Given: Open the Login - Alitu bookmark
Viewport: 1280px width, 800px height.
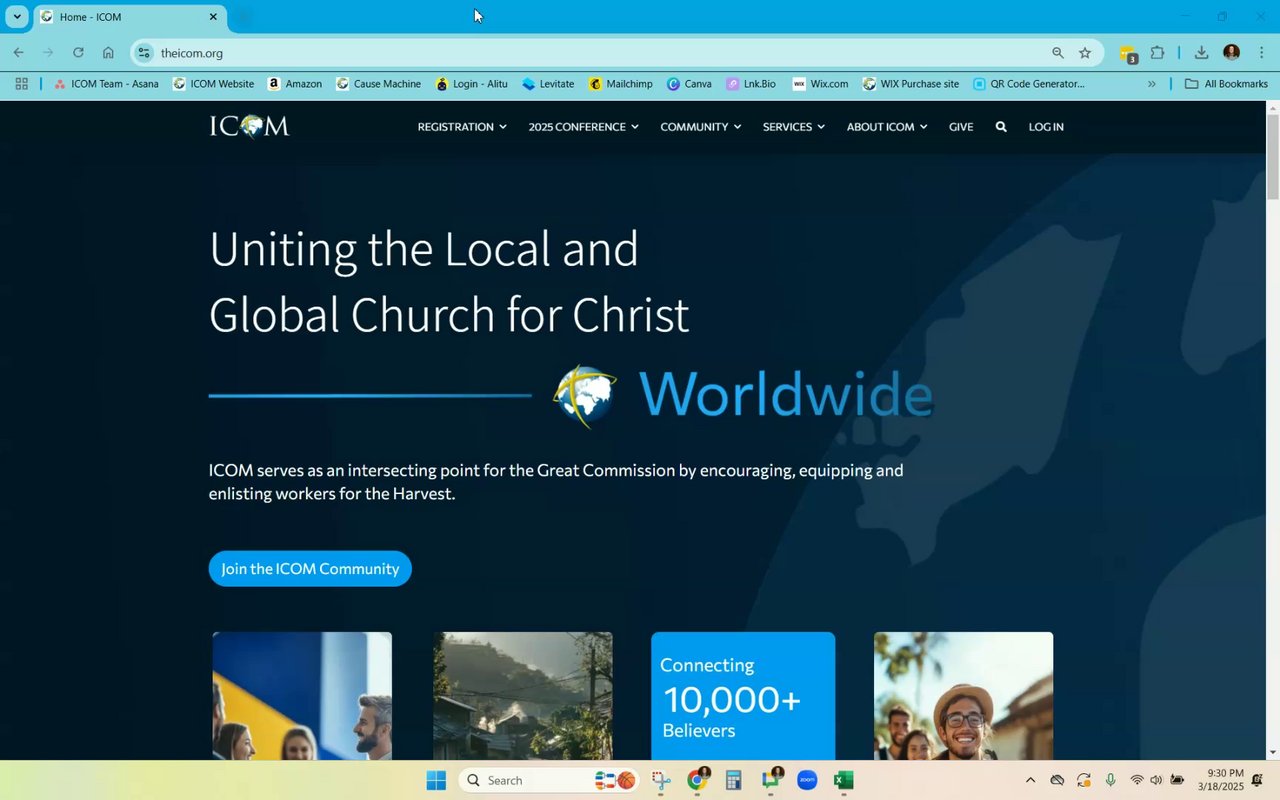Looking at the screenshot, I should (472, 84).
